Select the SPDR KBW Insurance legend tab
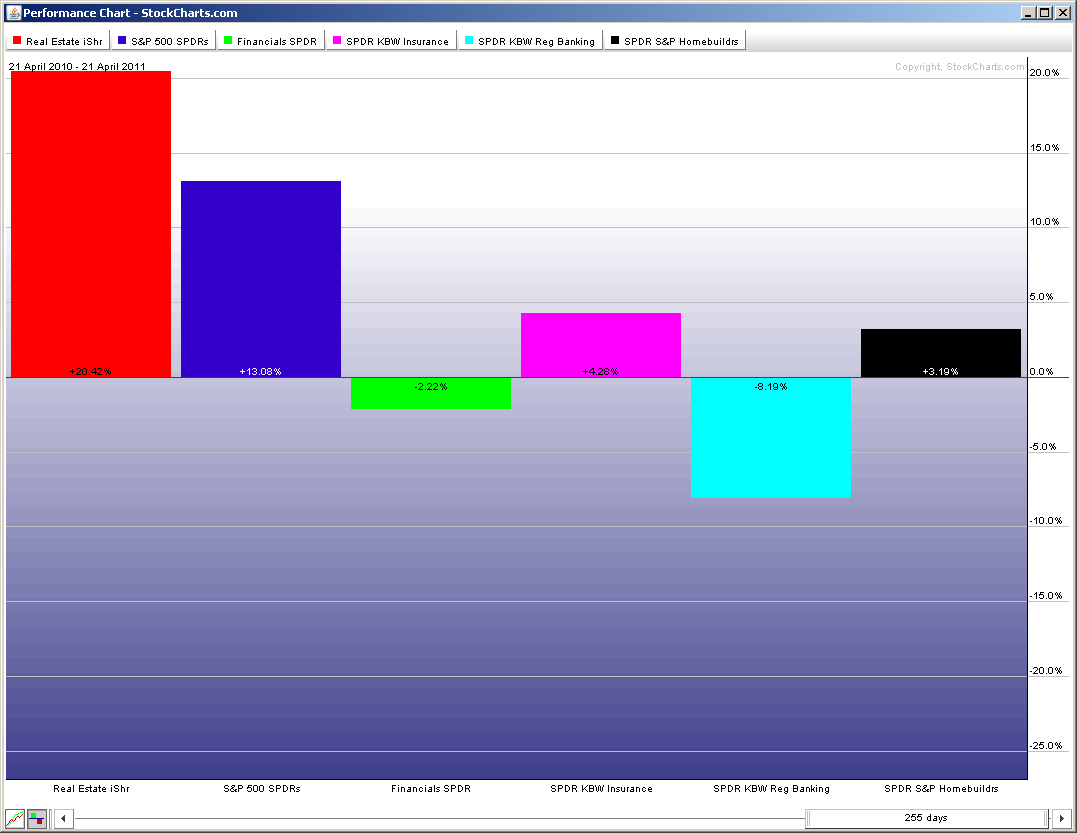The height and width of the screenshot is (833, 1077). pyautogui.click(x=391, y=41)
